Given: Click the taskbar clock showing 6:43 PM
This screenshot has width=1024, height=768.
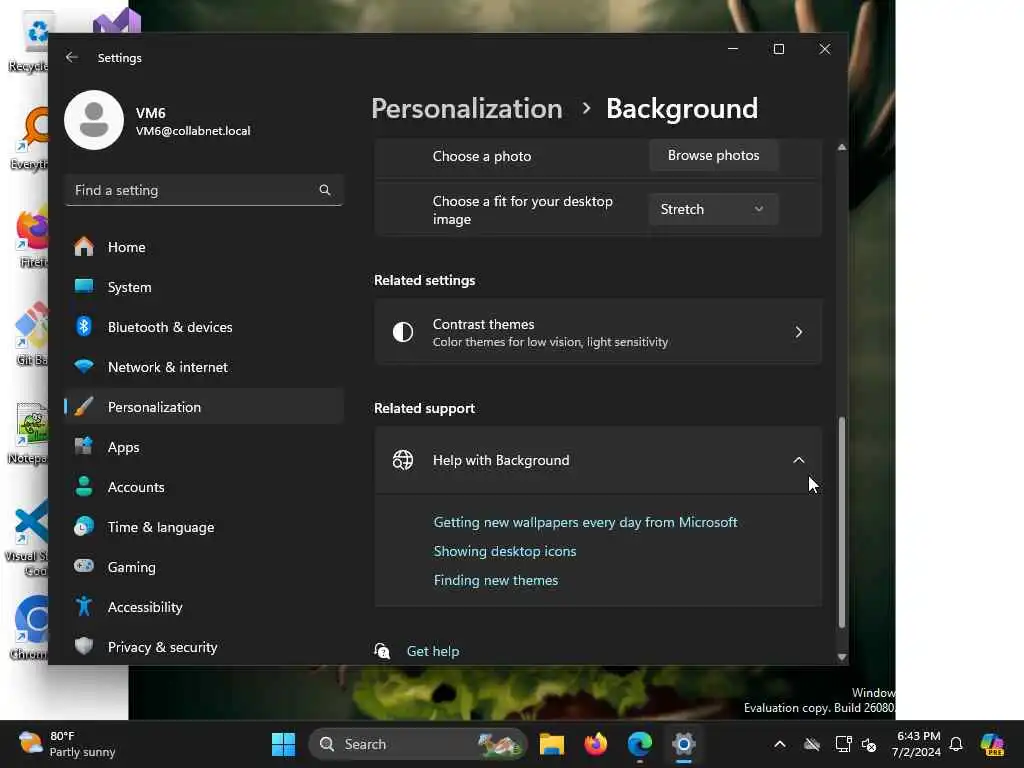Looking at the screenshot, I should click(916, 744).
